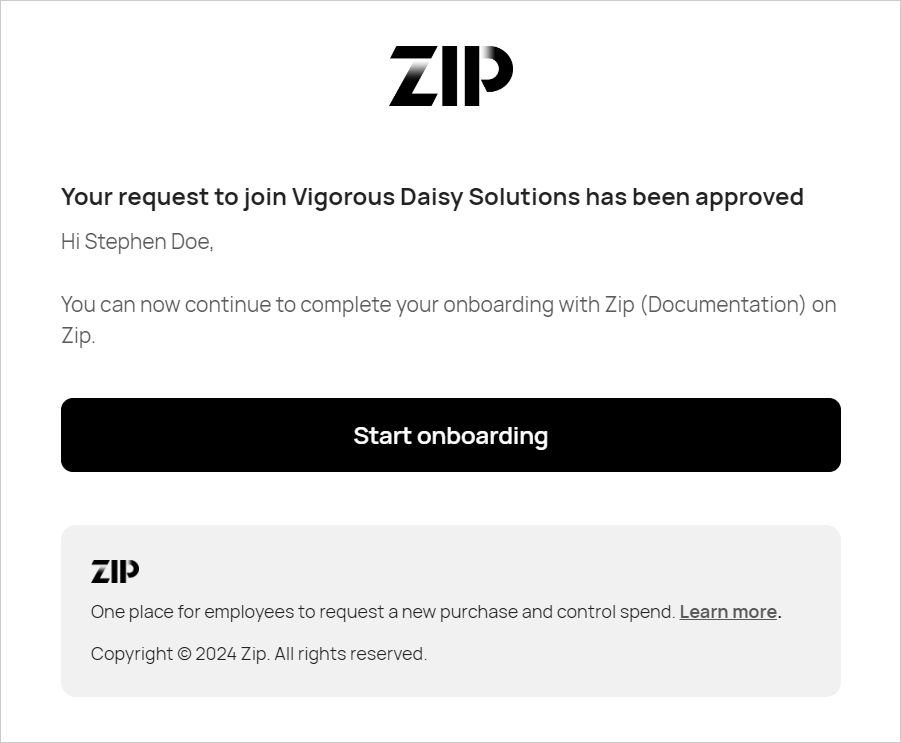The height and width of the screenshot is (743, 901).
Task: Click the "Copyright" word in footer
Action: pos(131,654)
